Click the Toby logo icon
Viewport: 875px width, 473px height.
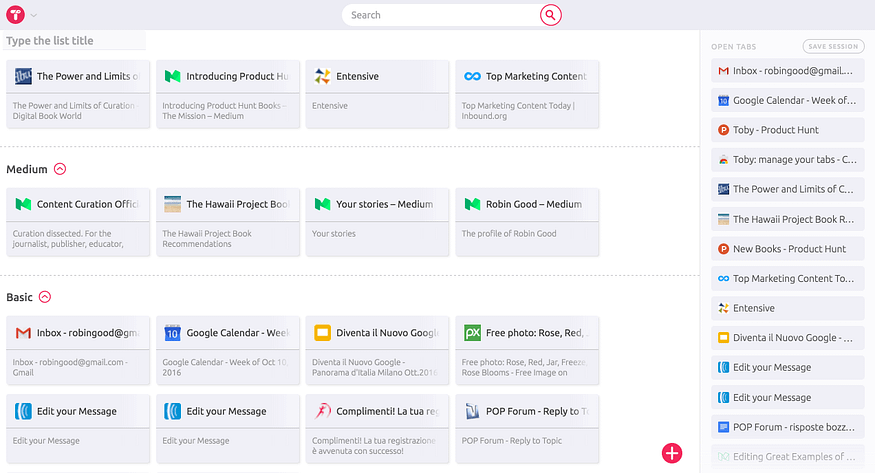[15, 14]
